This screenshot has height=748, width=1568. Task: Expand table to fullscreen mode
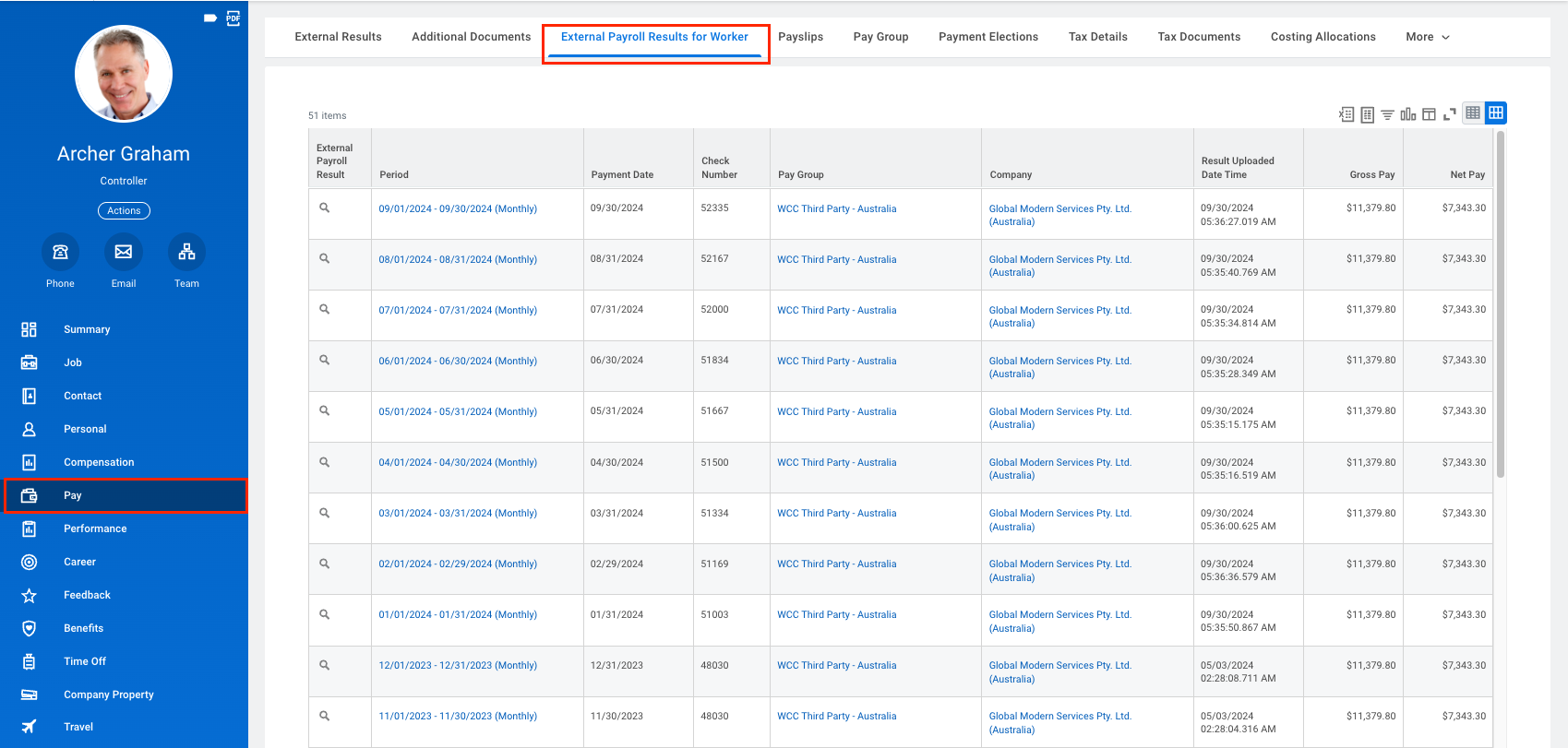(x=1450, y=114)
